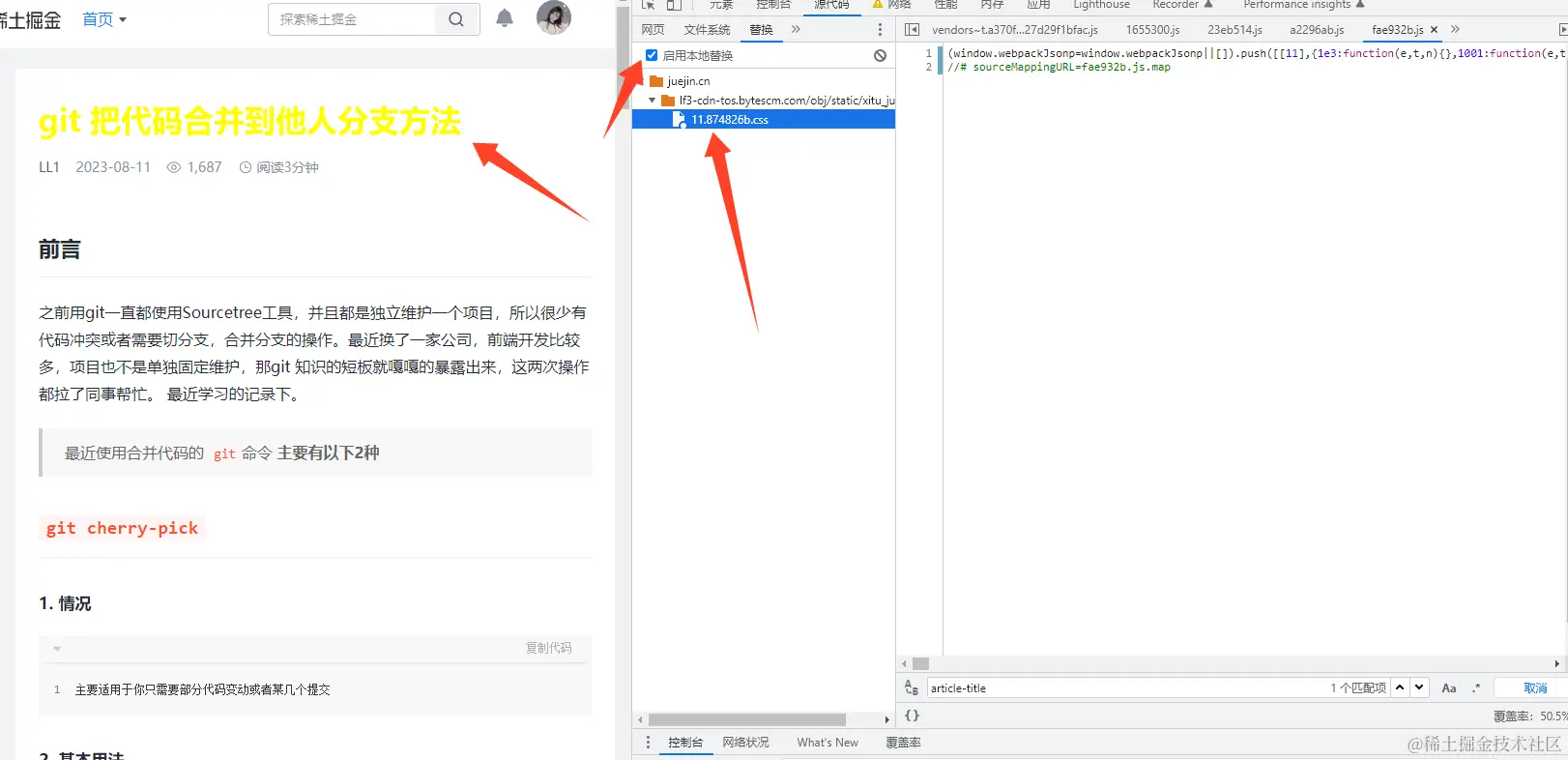Viewport: 1568px width, 760px height.
Task: Click the code editor scrollbar right arrow
Action: point(1556,664)
